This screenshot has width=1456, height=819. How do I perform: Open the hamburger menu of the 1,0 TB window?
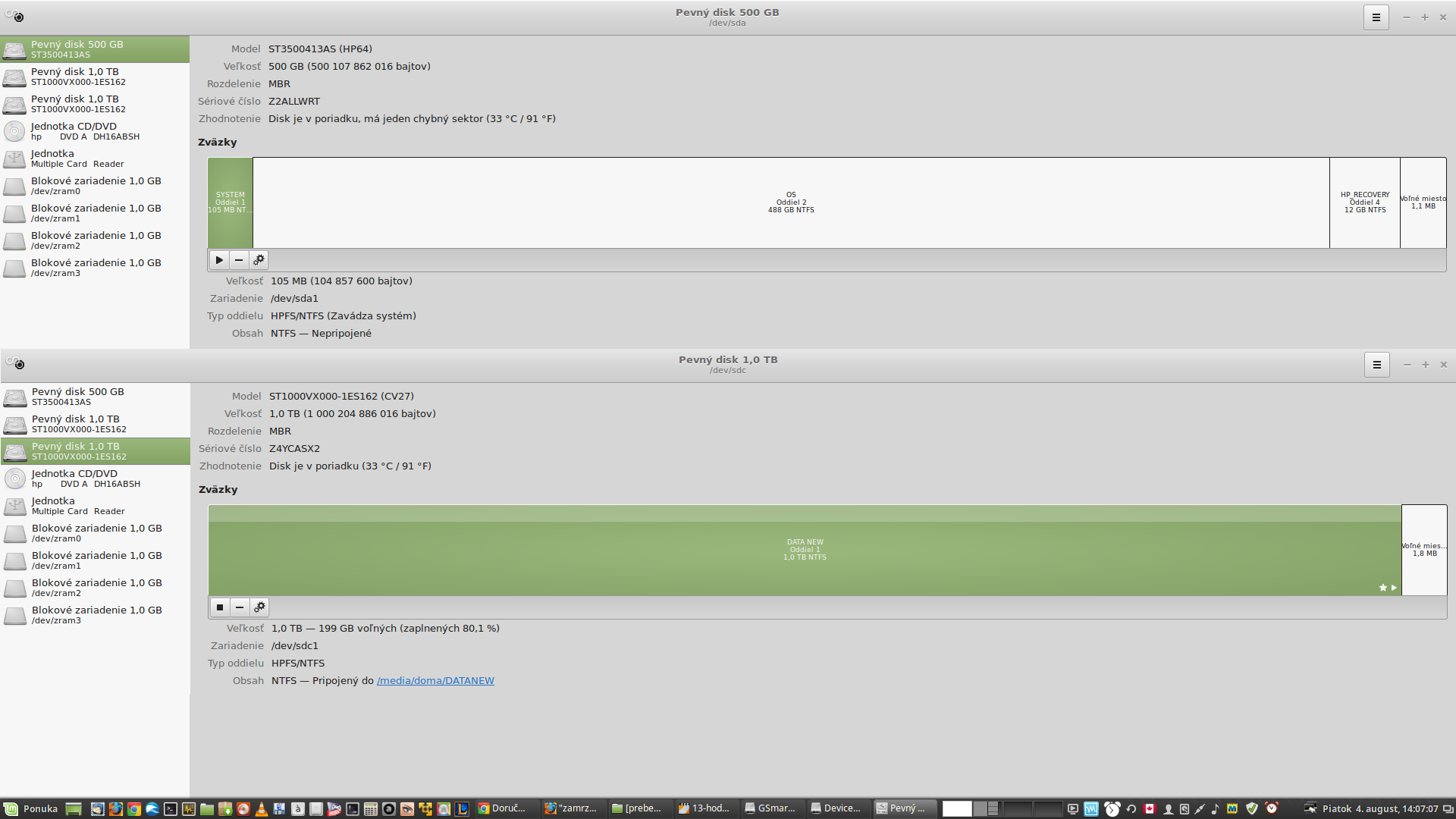(1376, 365)
